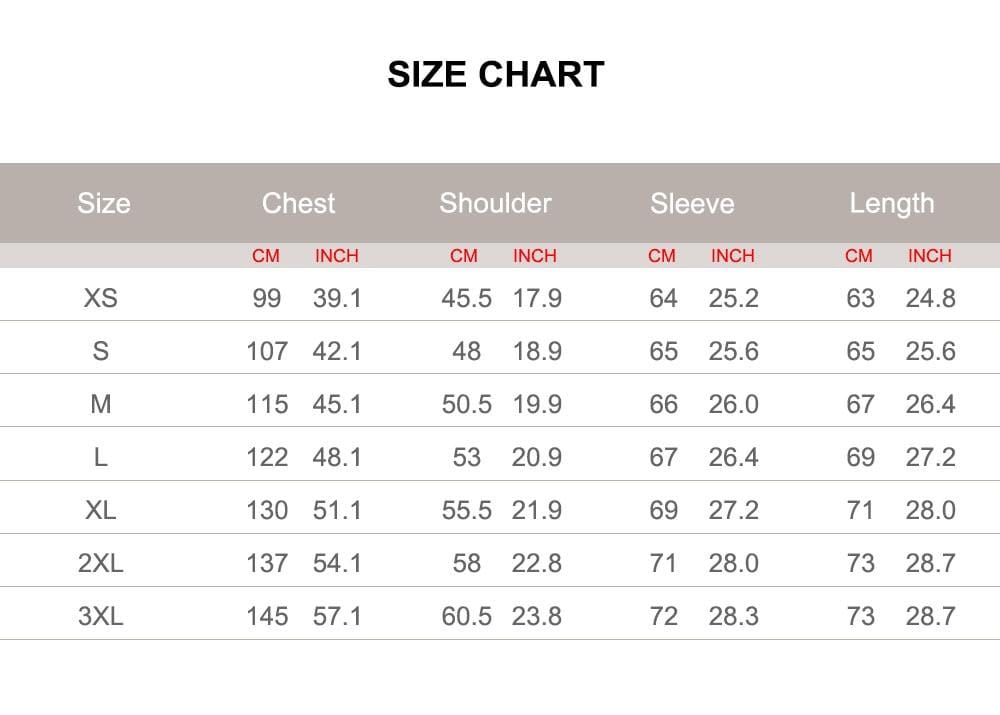Click the XL shoulder value 55.5
Screen dimensions: 1000x715
(467, 510)
